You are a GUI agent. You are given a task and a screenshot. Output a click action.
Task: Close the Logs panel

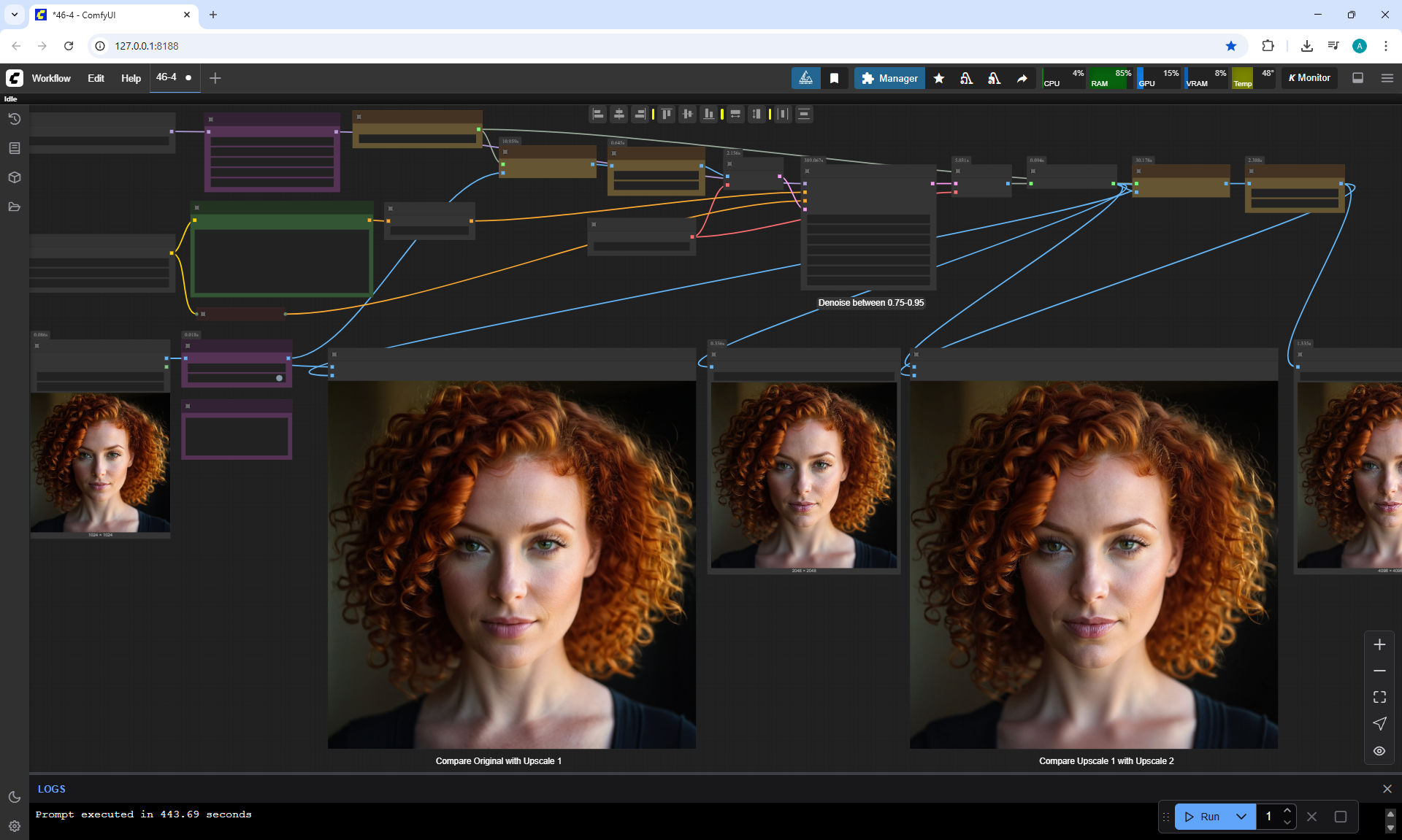click(1387, 789)
